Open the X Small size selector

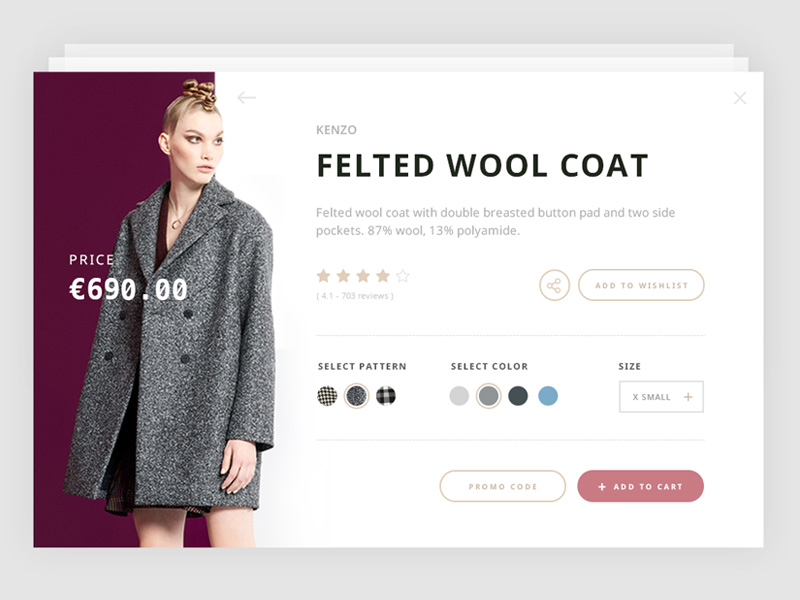pyautogui.click(x=661, y=396)
